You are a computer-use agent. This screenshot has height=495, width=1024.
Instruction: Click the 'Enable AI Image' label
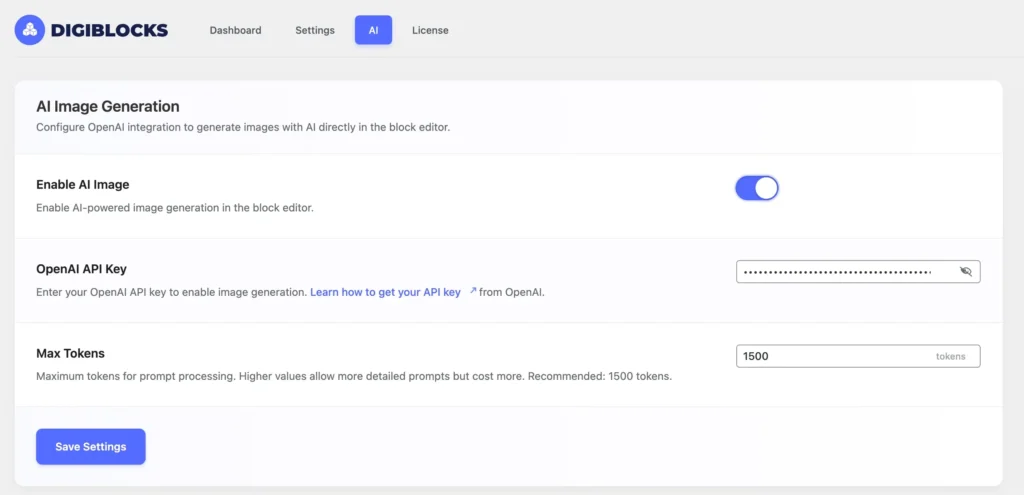[x=83, y=185]
